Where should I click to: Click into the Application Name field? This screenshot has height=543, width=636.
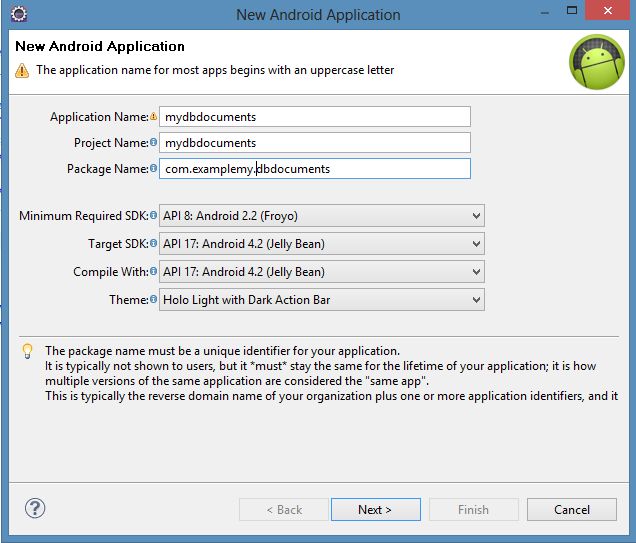pyautogui.click(x=314, y=117)
